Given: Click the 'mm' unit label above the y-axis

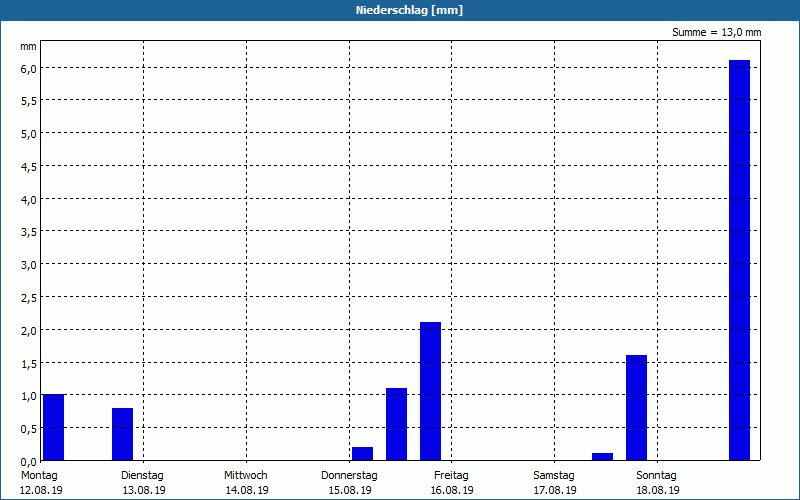Looking at the screenshot, I should click(x=28, y=46).
